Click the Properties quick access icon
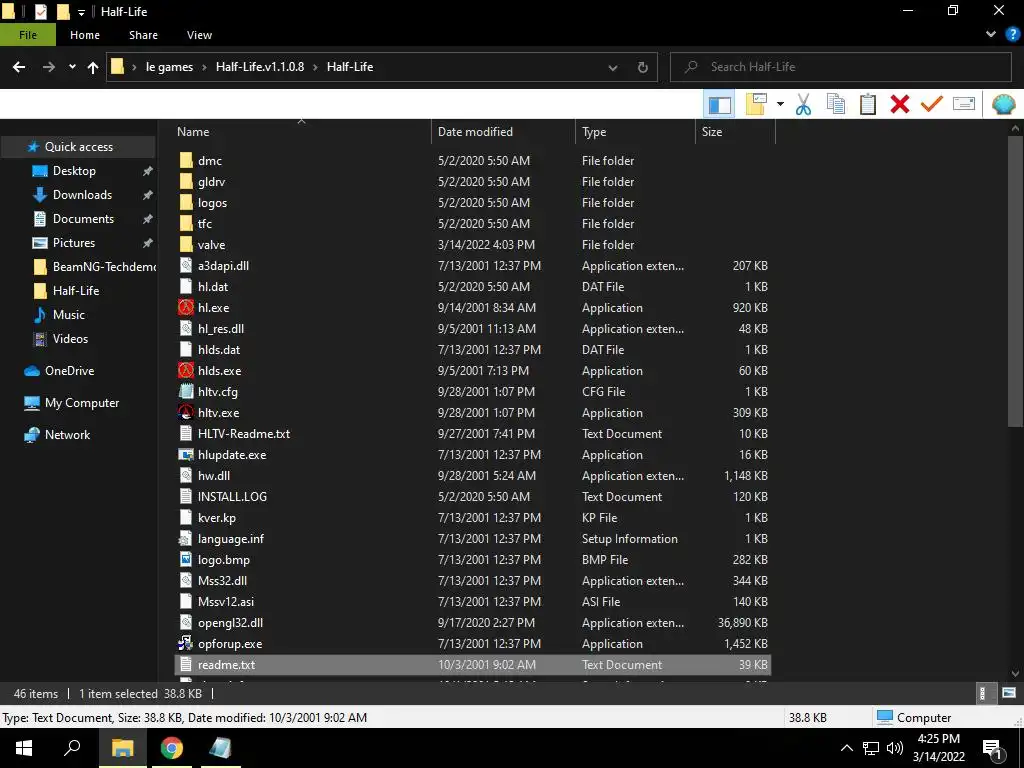The image size is (1024, 768). point(41,11)
